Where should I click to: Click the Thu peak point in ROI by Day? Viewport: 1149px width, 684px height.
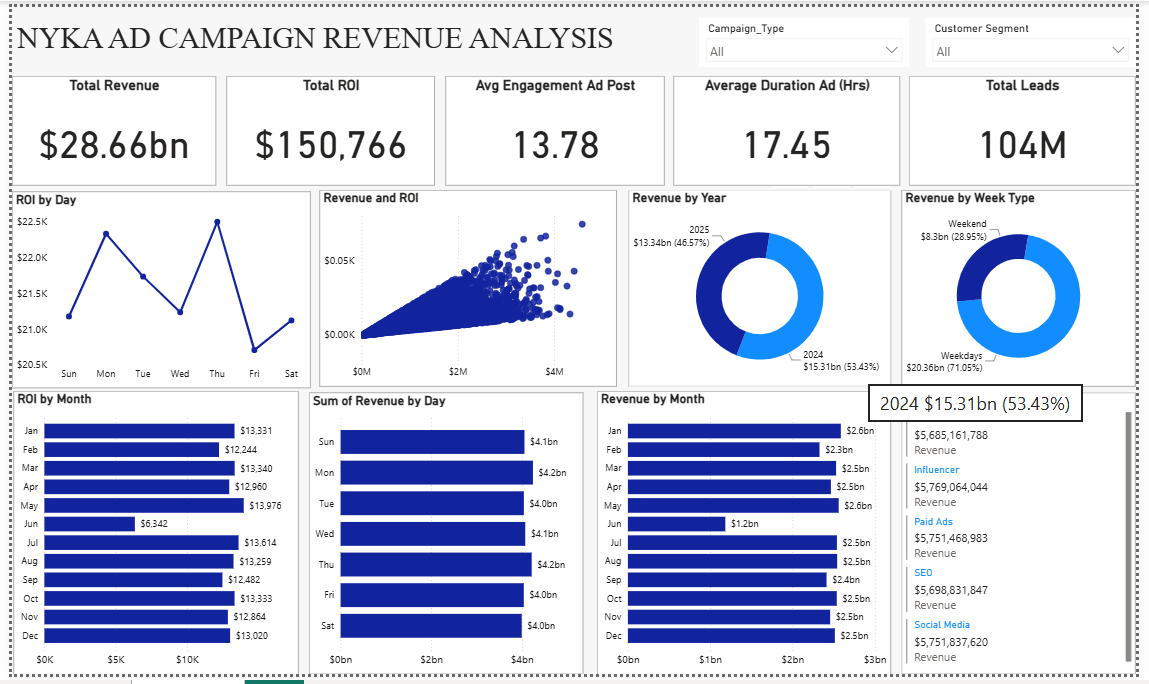(217, 221)
